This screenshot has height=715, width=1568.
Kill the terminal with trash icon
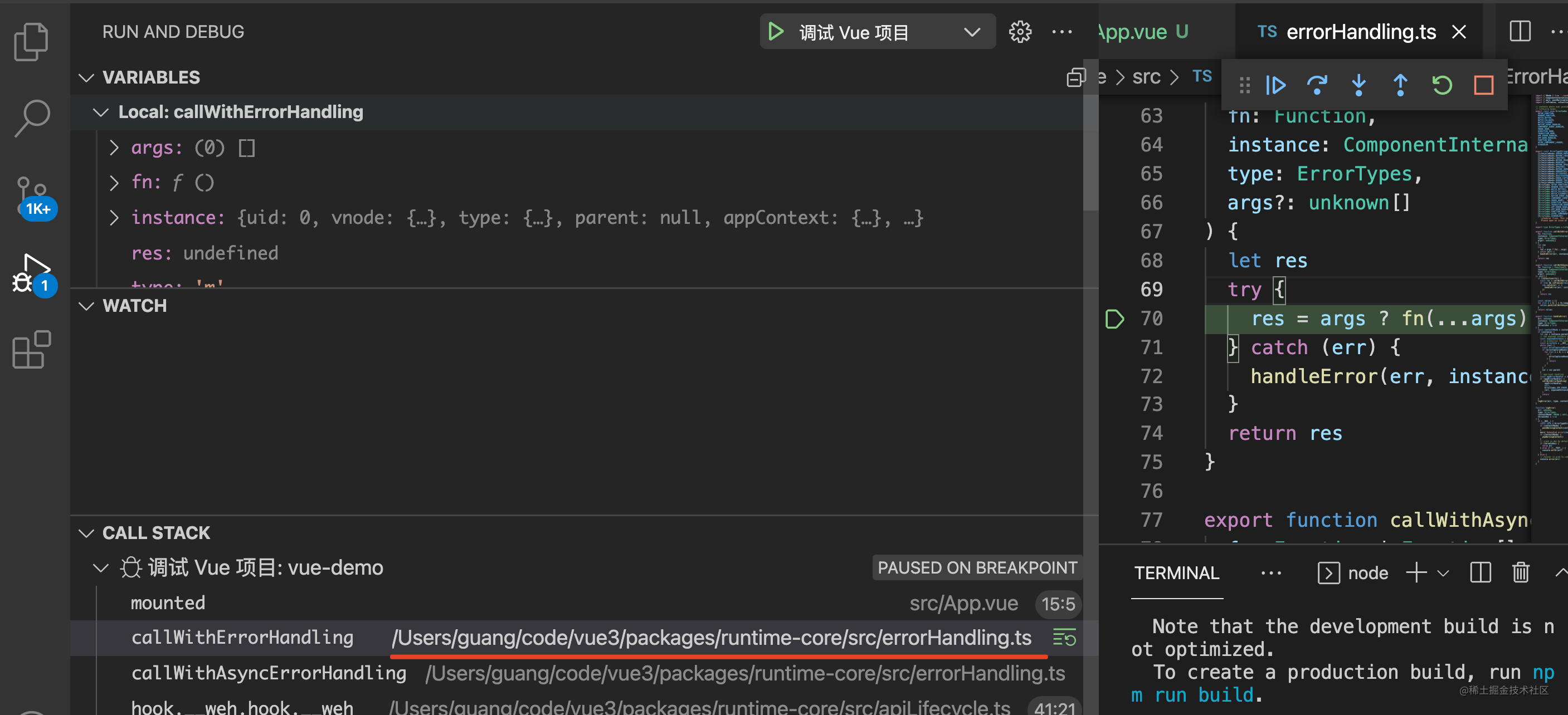[1521, 572]
